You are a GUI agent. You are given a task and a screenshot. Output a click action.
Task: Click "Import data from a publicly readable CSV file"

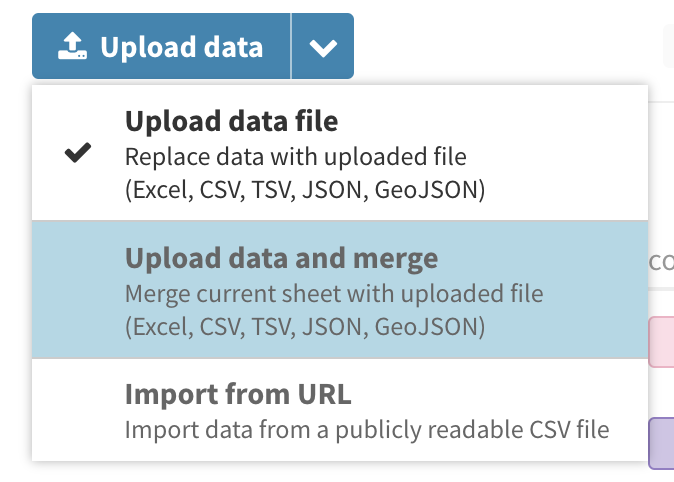point(367,430)
